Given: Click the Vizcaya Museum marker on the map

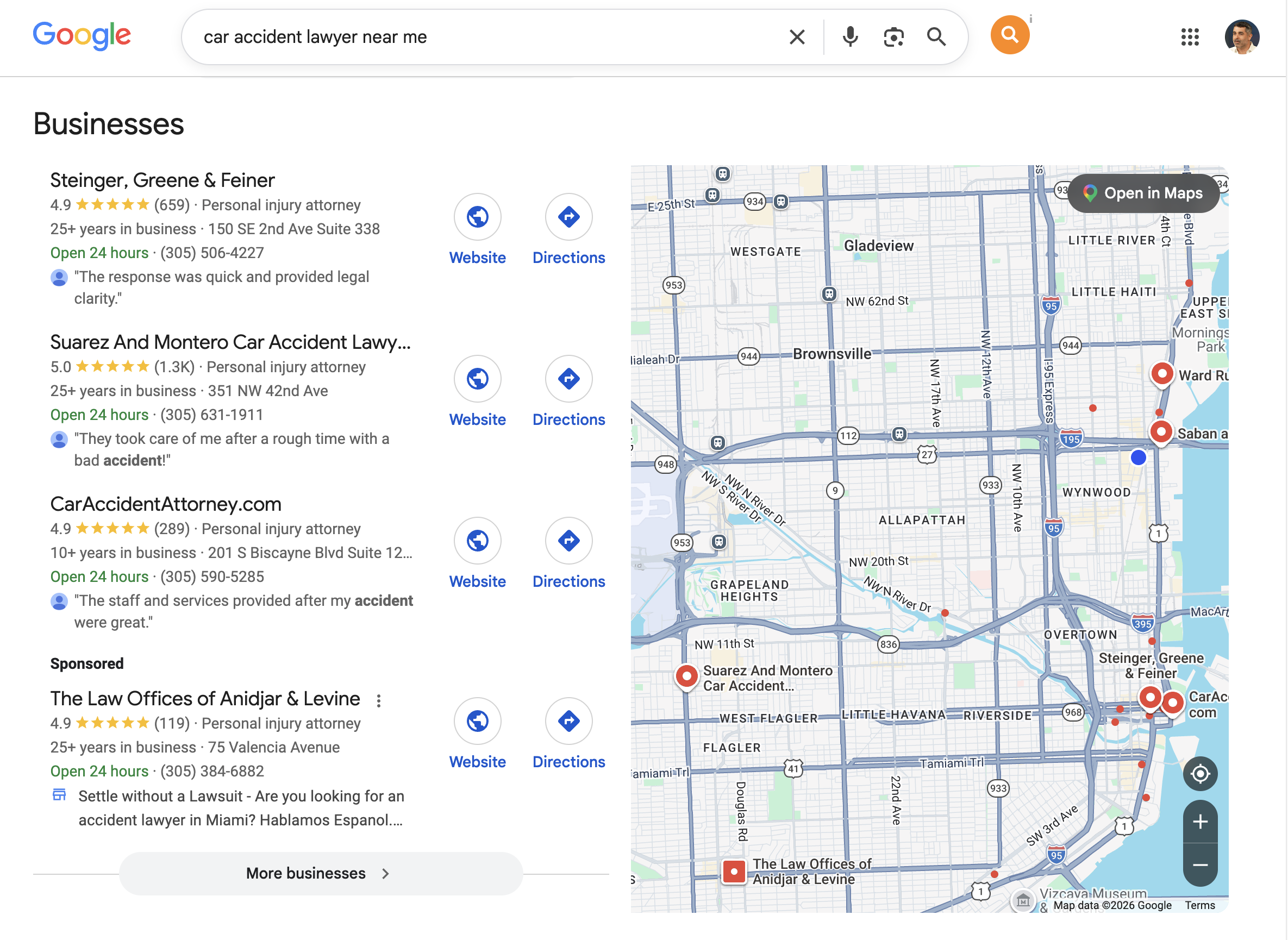Looking at the screenshot, I should [x=1023, y=900].
